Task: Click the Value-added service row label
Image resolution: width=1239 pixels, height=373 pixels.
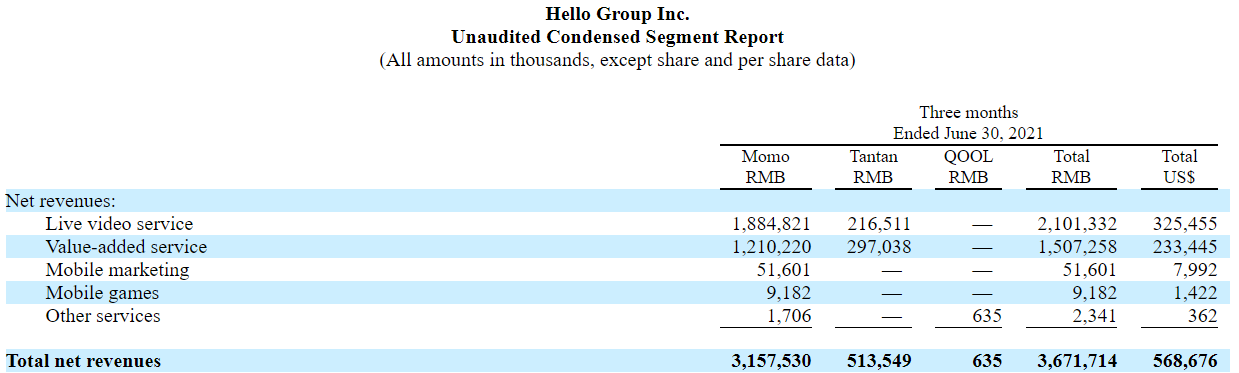Action: [x=126, y=246]
